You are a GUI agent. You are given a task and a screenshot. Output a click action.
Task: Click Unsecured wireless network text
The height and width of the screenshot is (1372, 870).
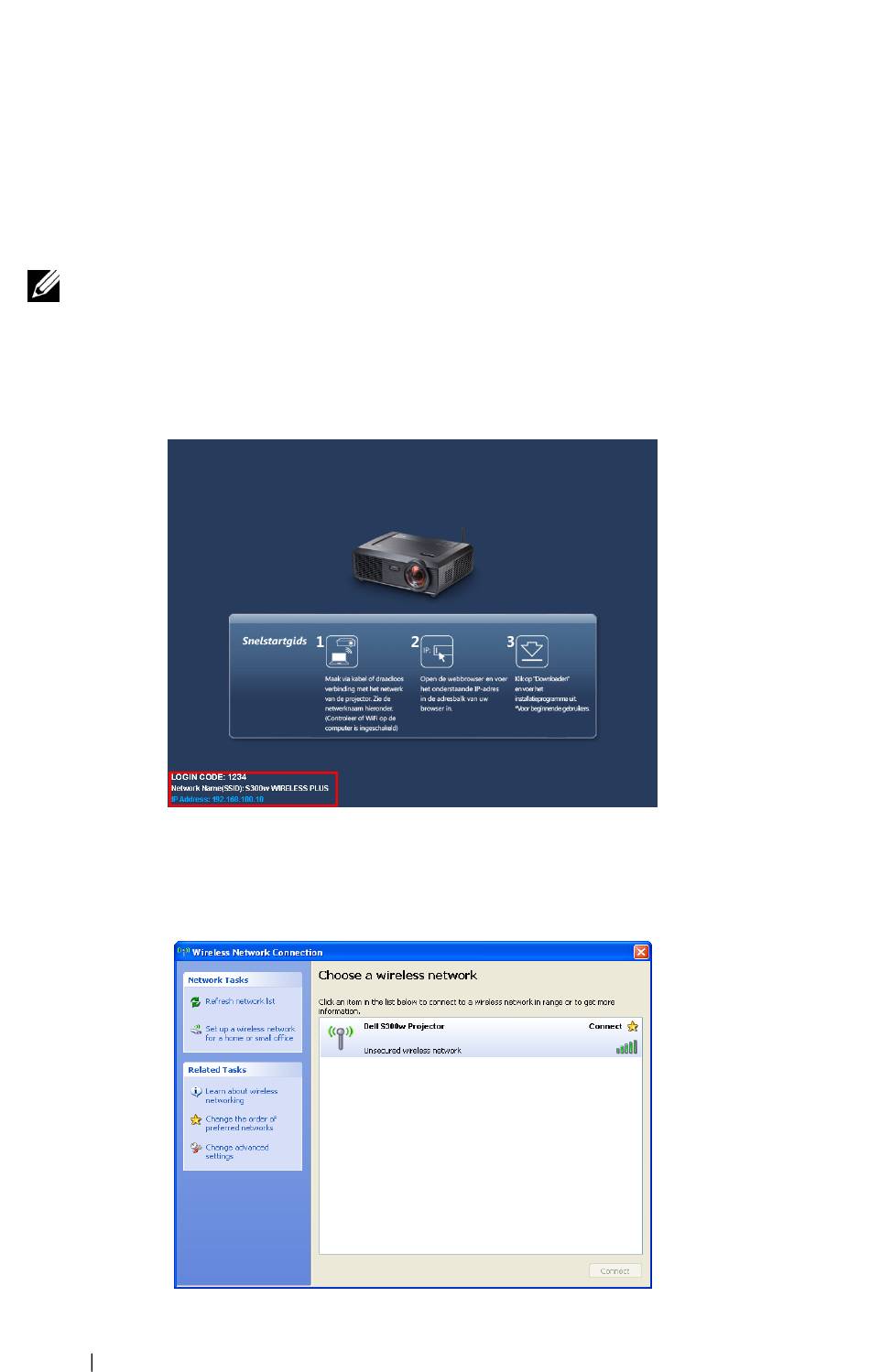click(x=412, y=1051)
